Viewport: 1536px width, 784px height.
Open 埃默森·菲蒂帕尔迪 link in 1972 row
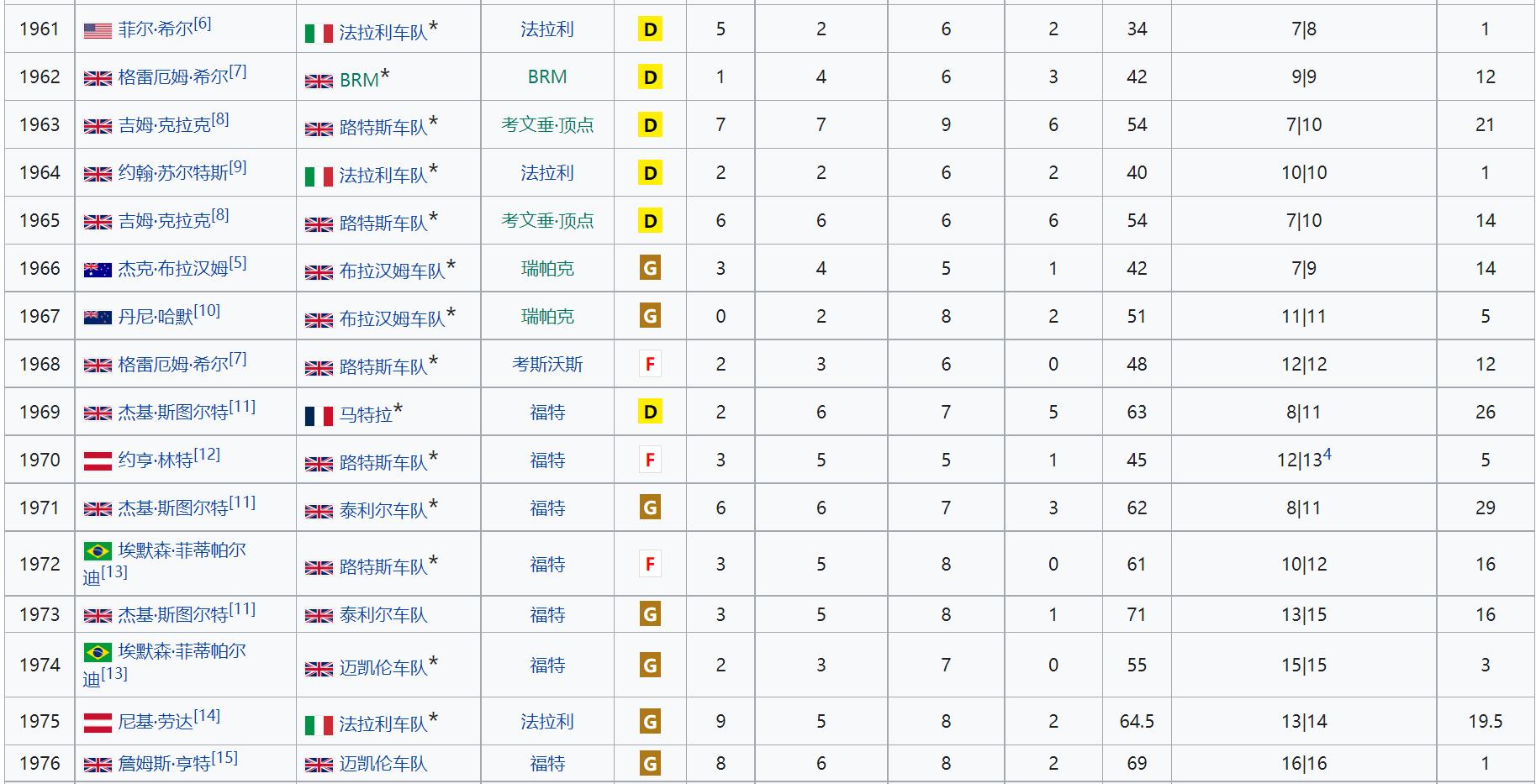tap(165, 564)
